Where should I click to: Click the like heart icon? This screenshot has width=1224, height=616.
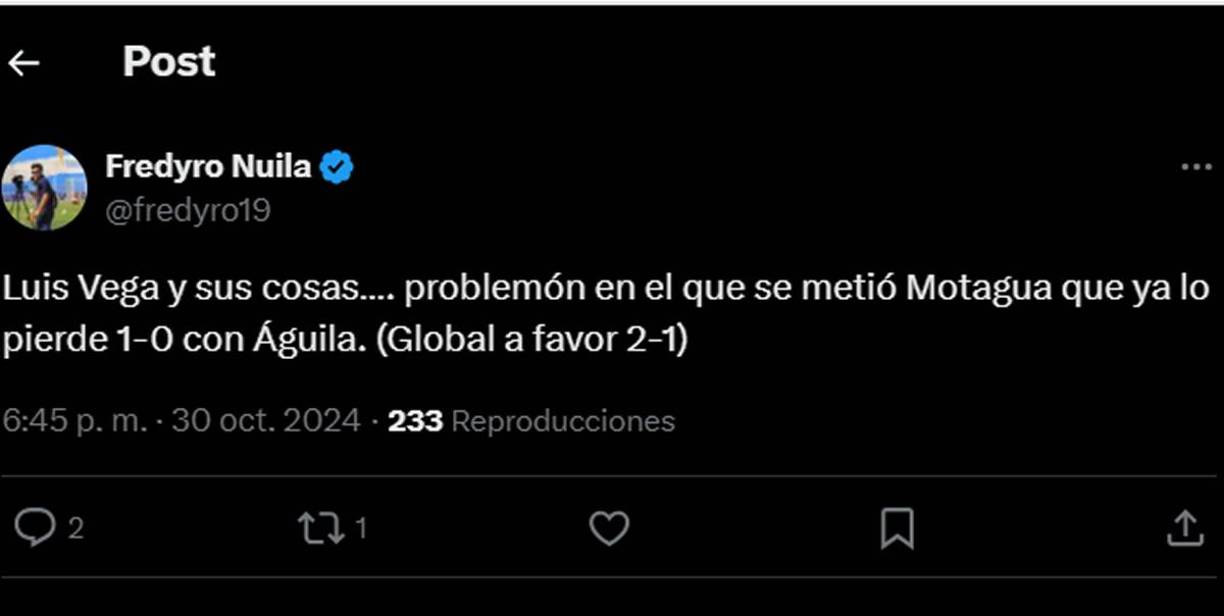(610, 524)
